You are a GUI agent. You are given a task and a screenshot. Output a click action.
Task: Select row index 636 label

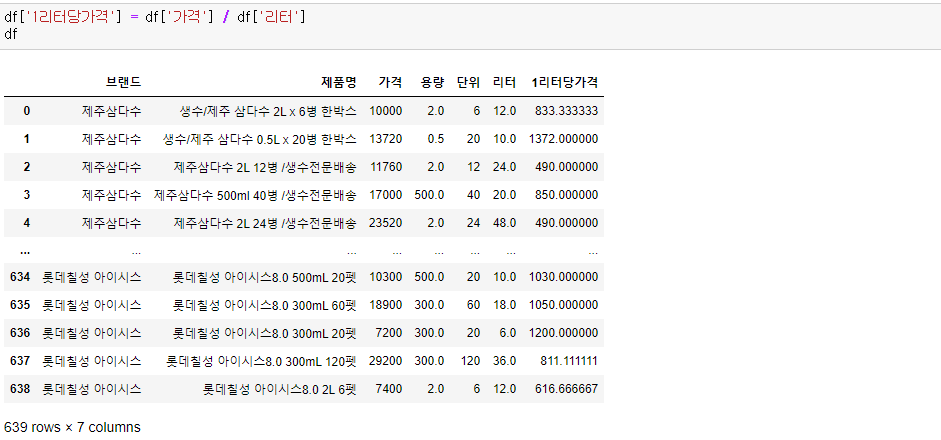point(20,333)
